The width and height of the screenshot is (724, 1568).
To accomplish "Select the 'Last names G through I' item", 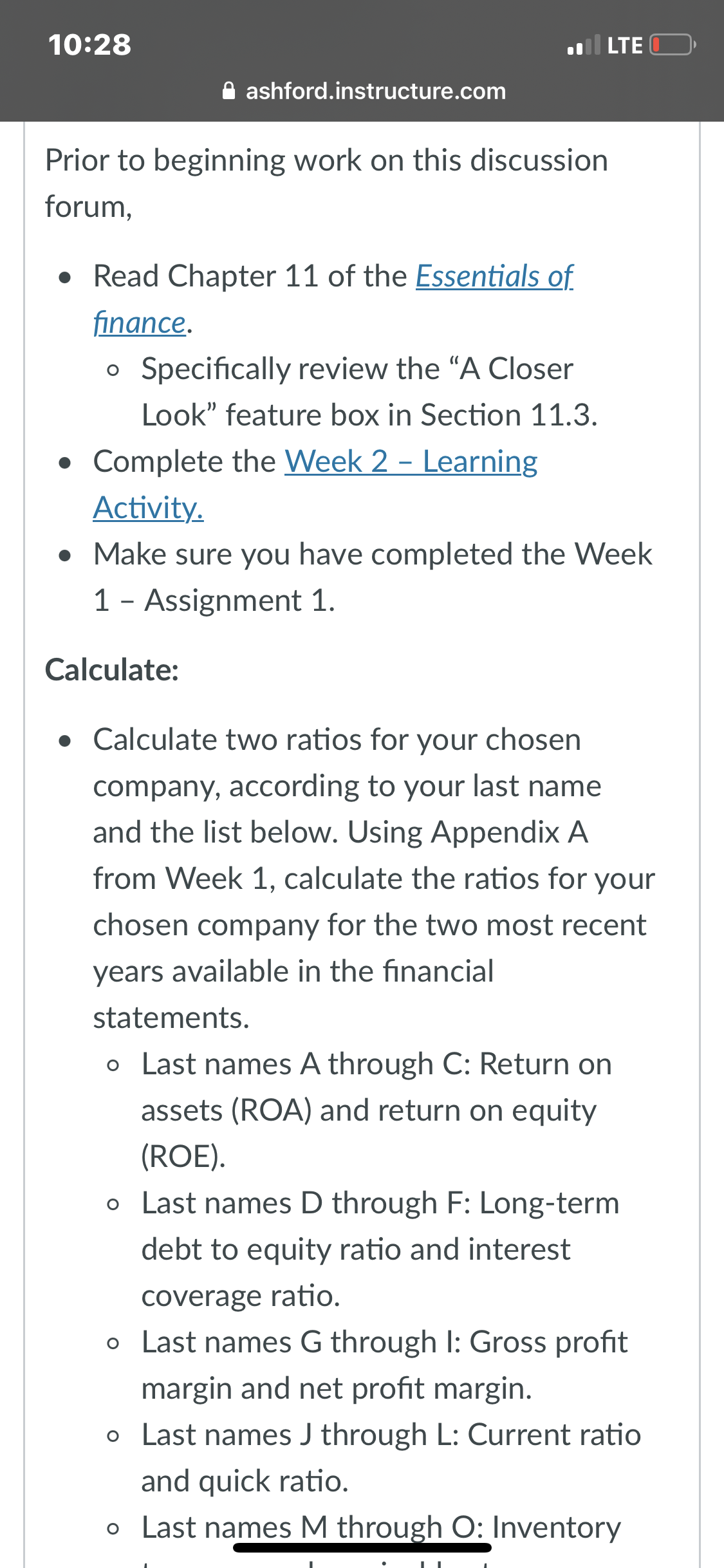I will click(x=385, y=1365).
